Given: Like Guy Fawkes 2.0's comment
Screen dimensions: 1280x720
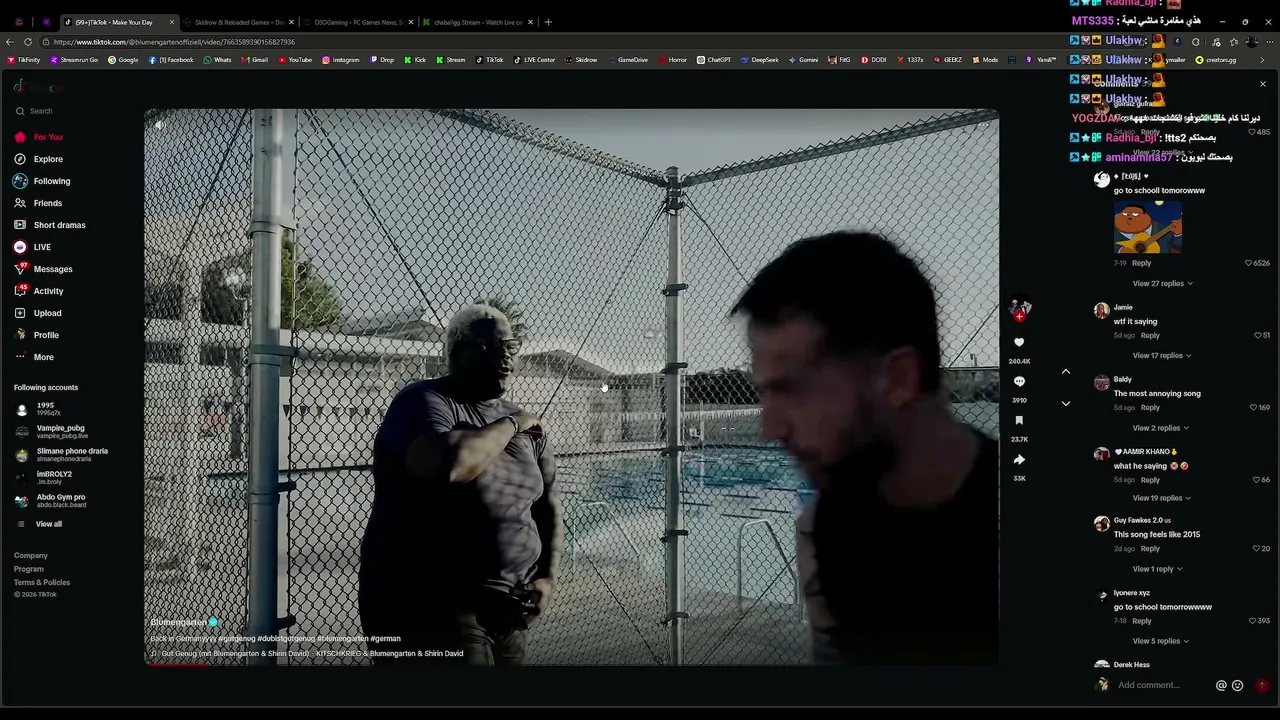Looking at the screenshot, I should (x=1257, y=549).
